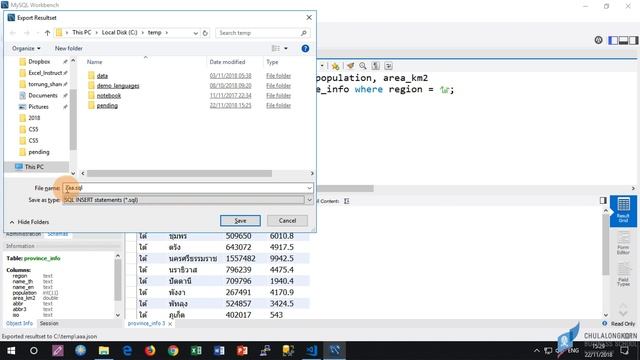Toggle result side panel icon
The image size is (640, 360).
click(603, 200)
